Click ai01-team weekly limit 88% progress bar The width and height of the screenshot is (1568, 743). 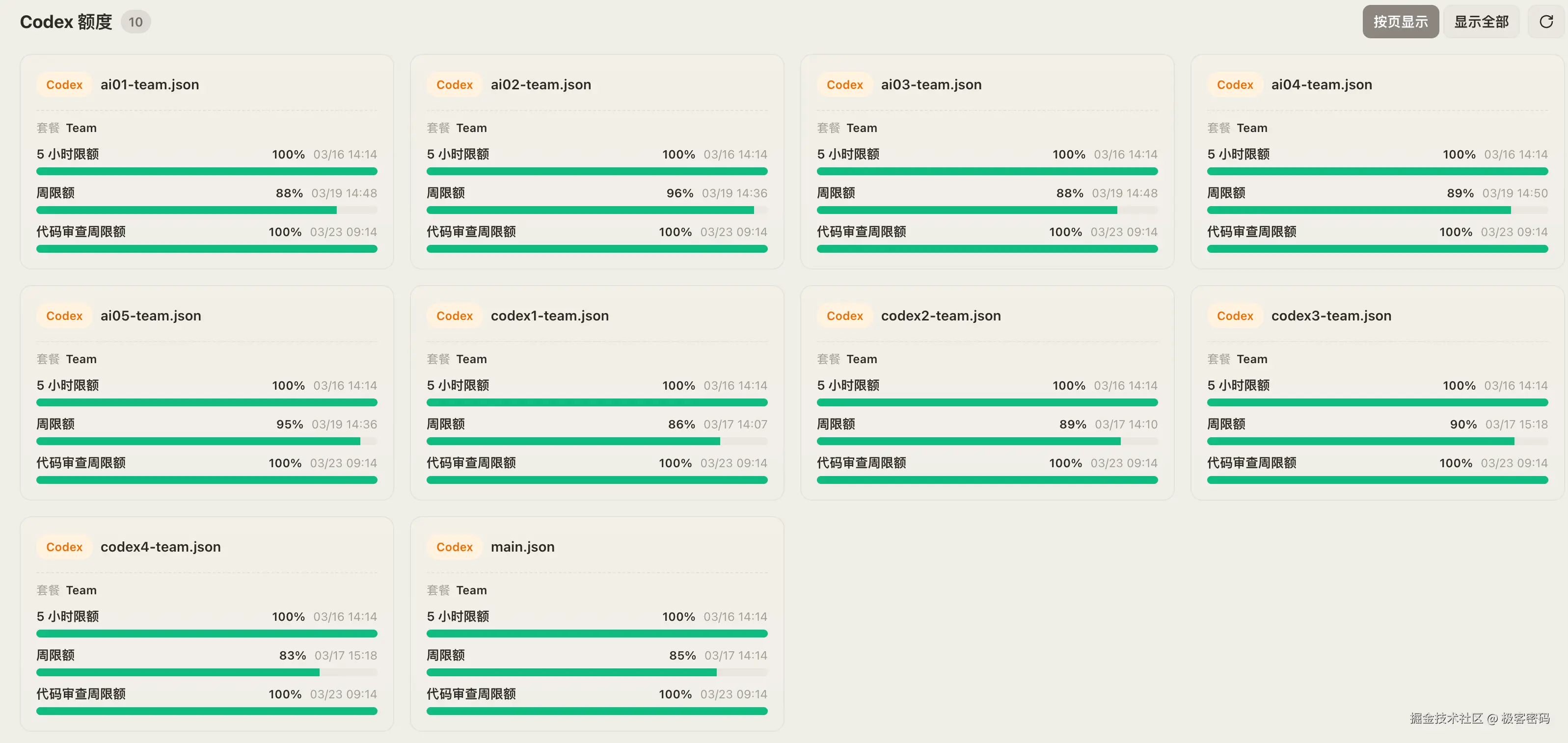pos(206,210)
